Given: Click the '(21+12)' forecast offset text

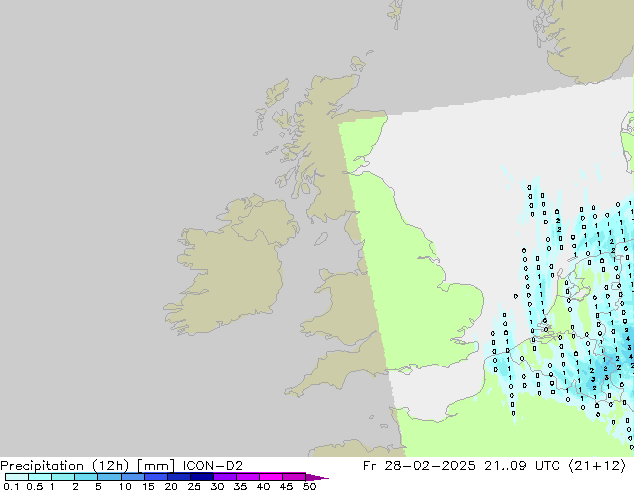Looking at the screenshot, I should coord(597,466).
